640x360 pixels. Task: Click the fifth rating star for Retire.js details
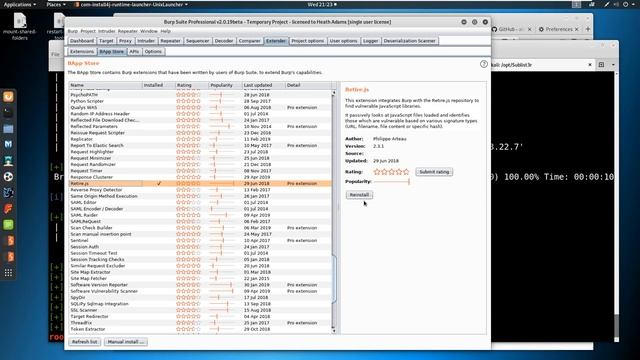(406, 172)
